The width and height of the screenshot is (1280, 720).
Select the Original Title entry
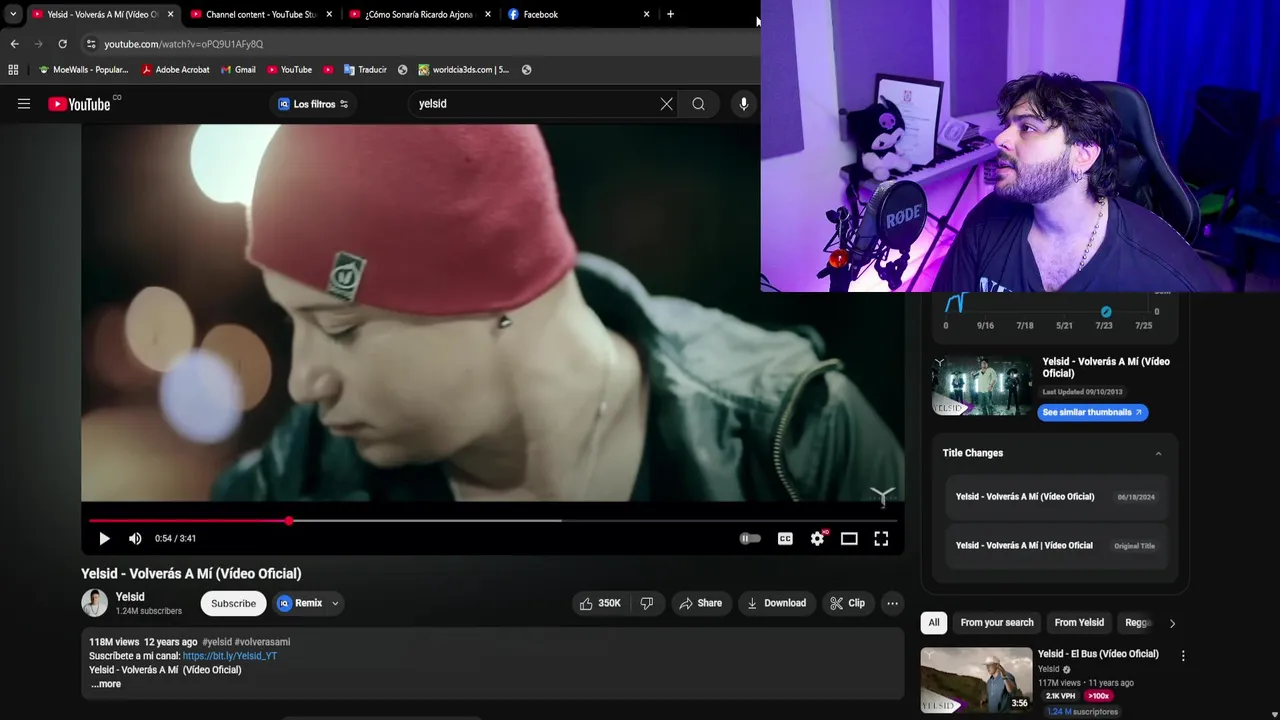point(1055,546)
